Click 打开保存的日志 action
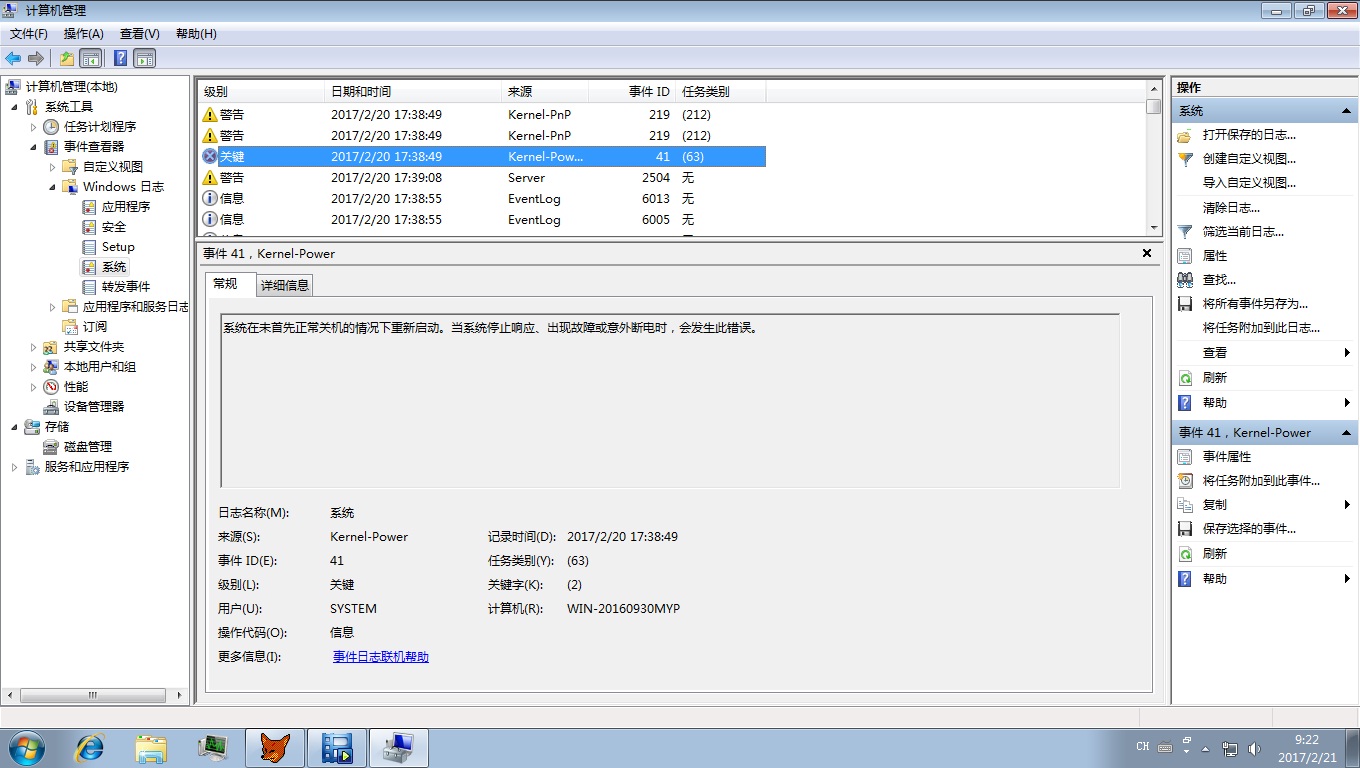 1249,135
